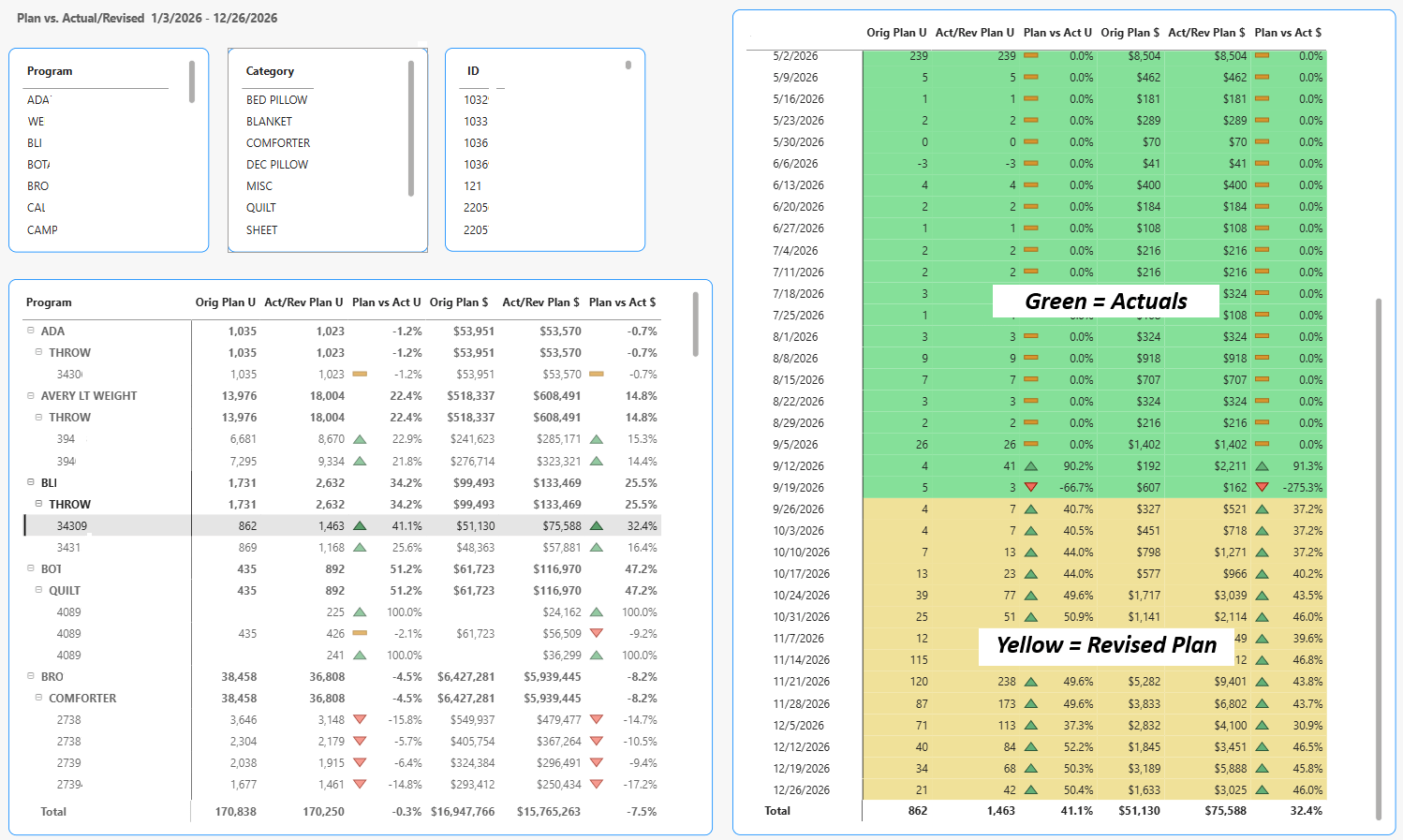Click red down triangle in 9/19/2026 units column
1403x840 pixels.
pos(1031,487)
